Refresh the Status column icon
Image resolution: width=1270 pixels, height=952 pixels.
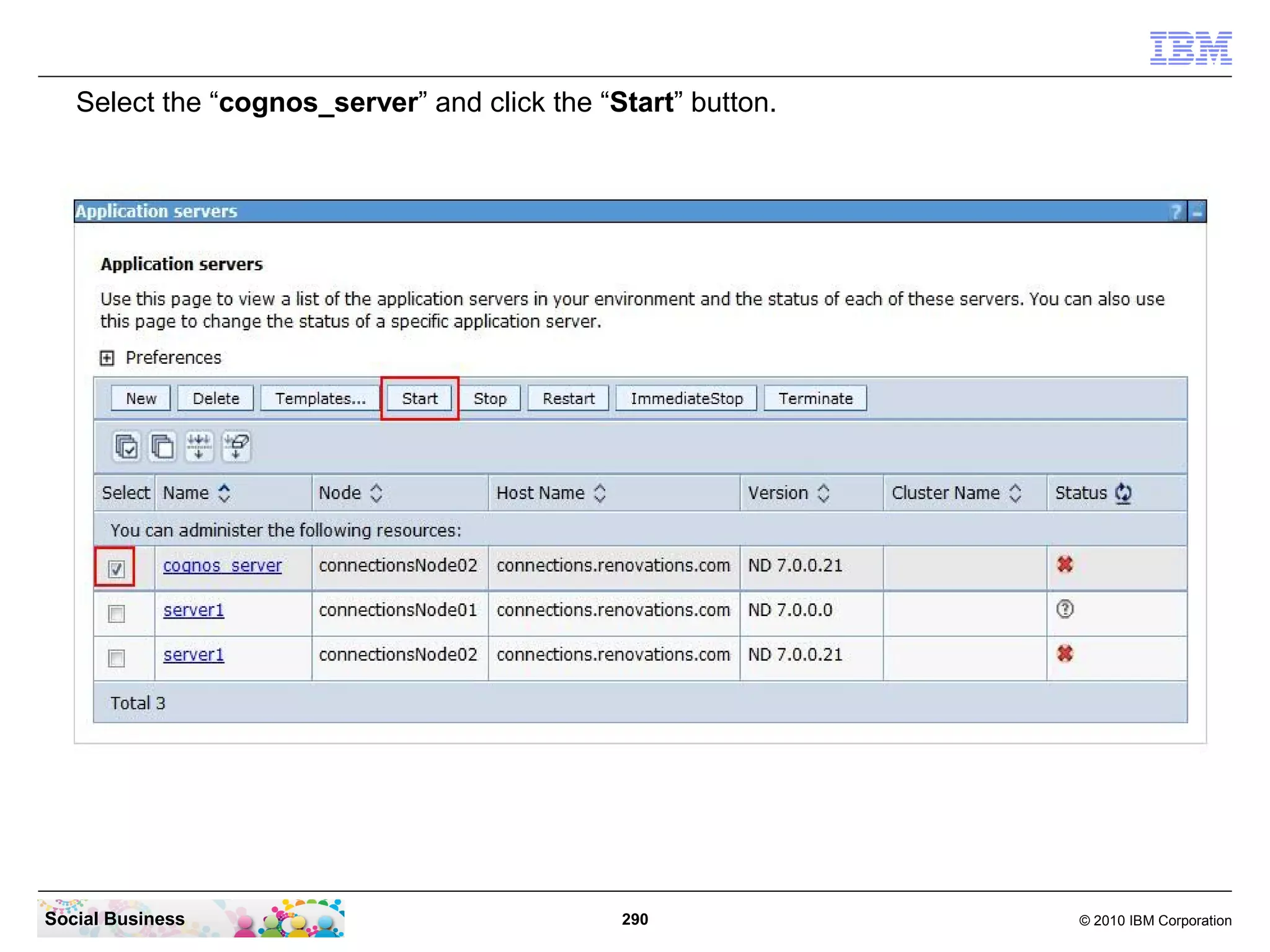click(x=1123, y=493)
